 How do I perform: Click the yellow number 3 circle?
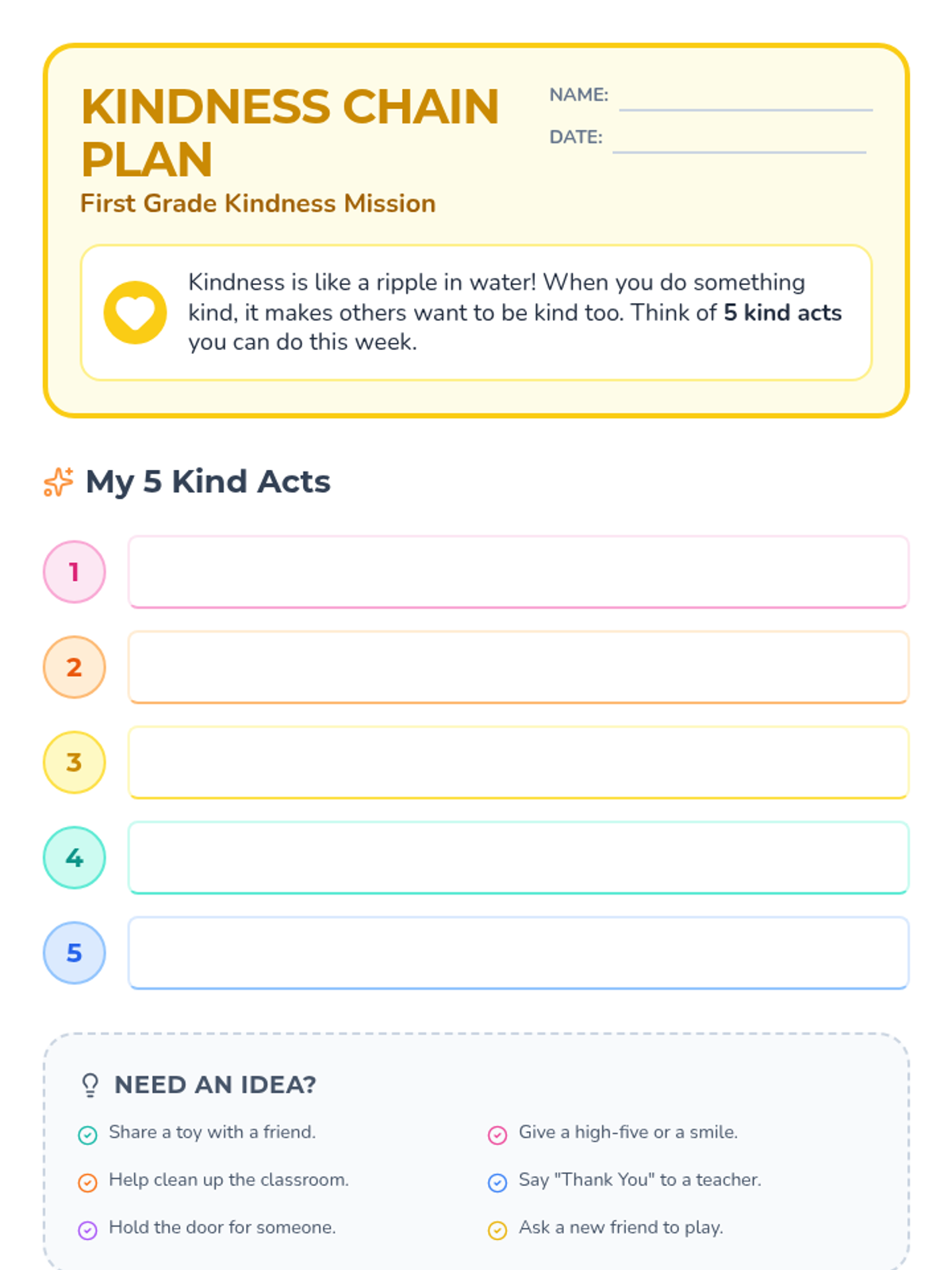(x=75, y=762)
